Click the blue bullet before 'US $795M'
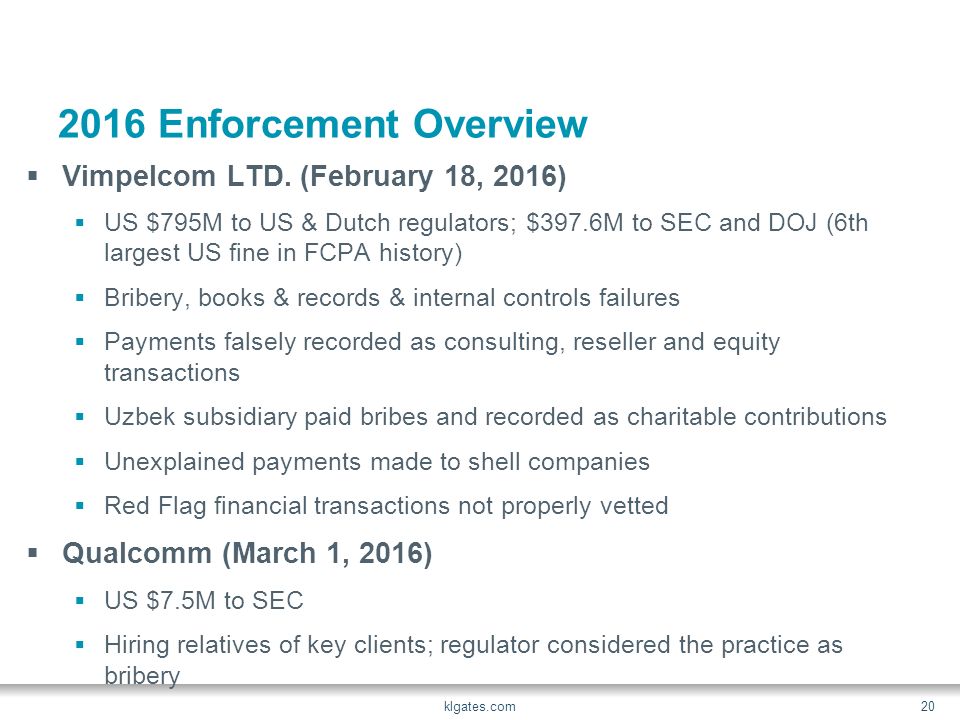 (x=80, y=223)
